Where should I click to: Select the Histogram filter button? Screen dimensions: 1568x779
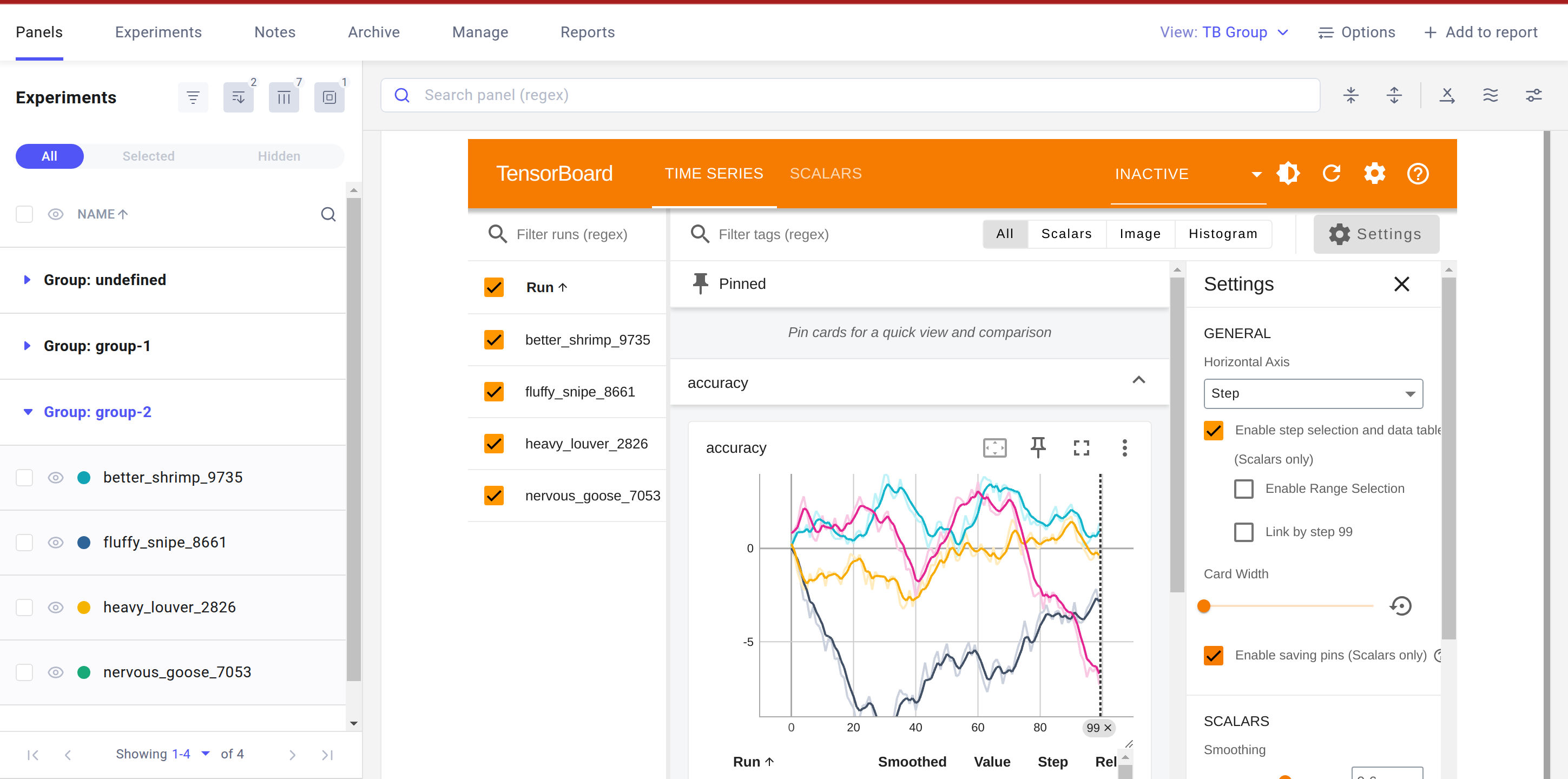click(x=1222, y=234)
